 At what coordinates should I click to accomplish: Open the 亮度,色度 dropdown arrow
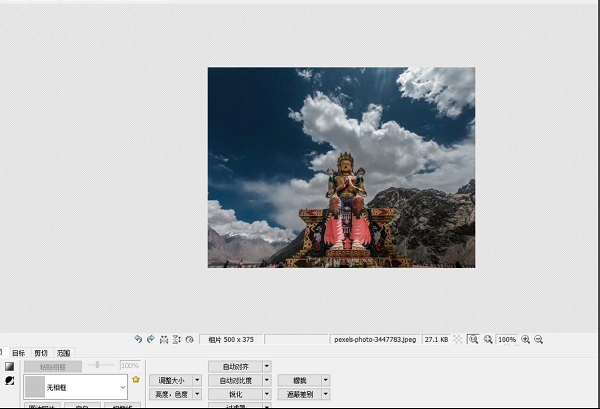[x=197, y=394]
